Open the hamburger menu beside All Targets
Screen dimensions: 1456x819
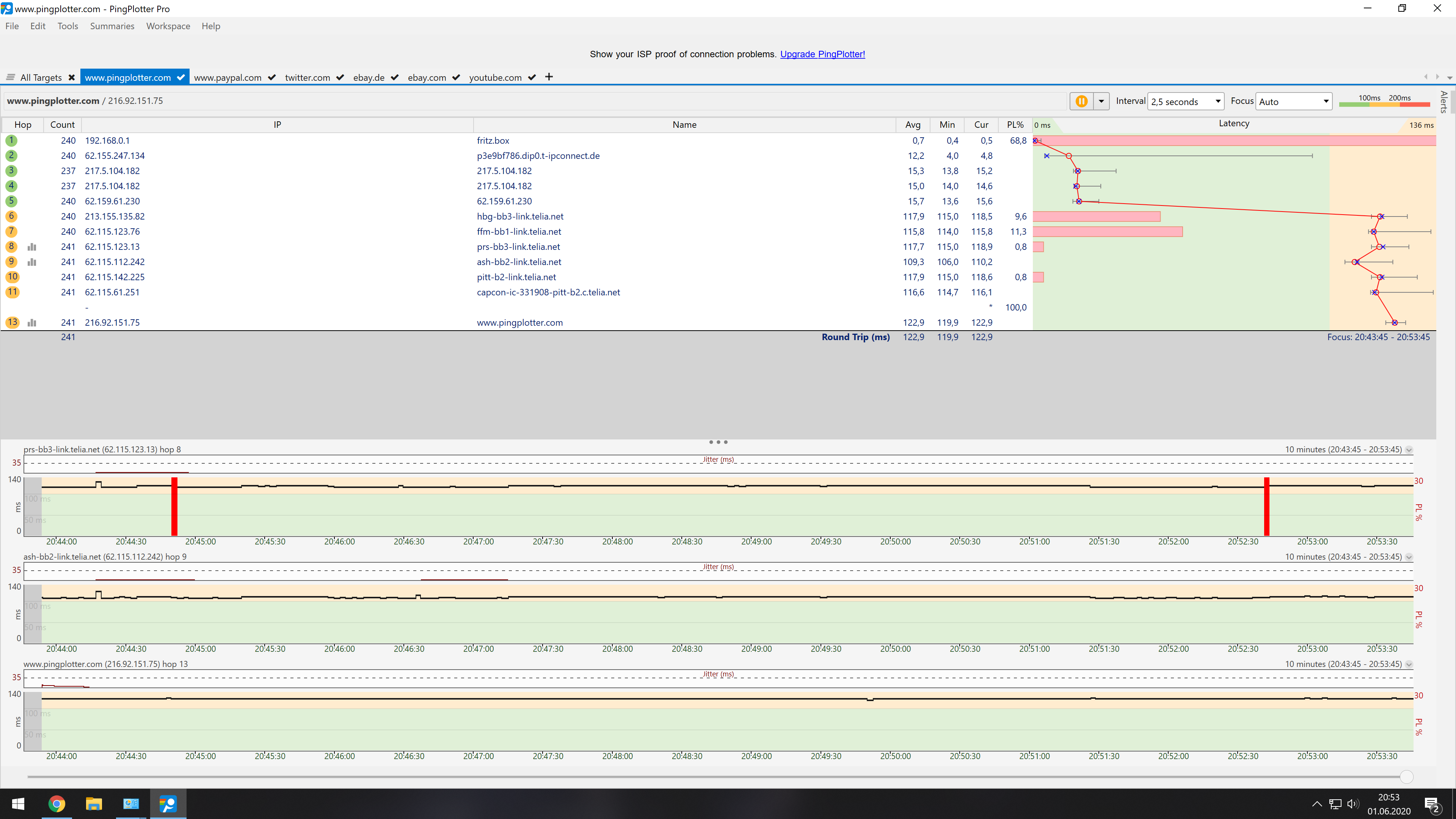point(10,77)
